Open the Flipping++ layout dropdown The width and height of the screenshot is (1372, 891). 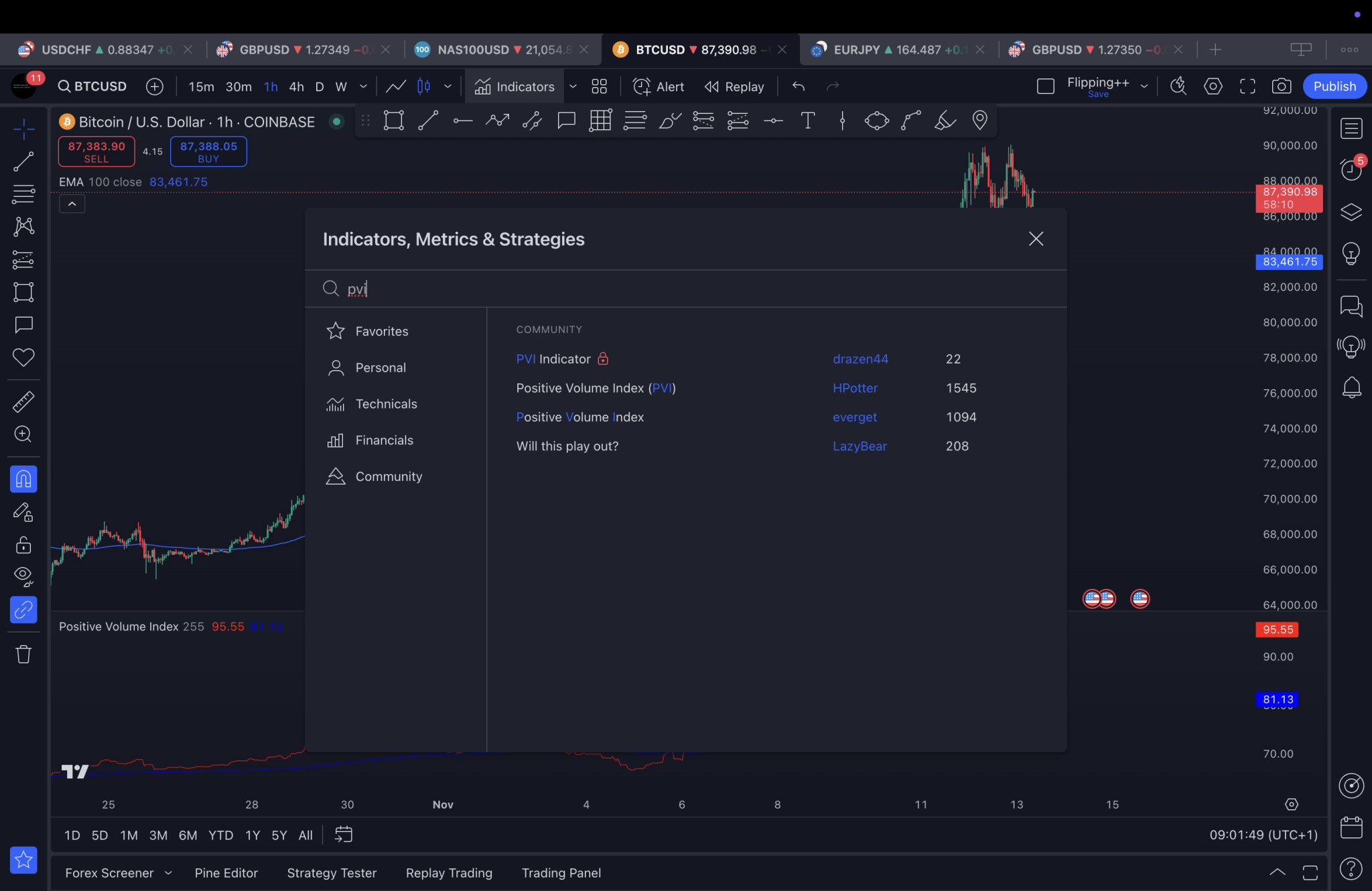click(x=1144, y=86)
